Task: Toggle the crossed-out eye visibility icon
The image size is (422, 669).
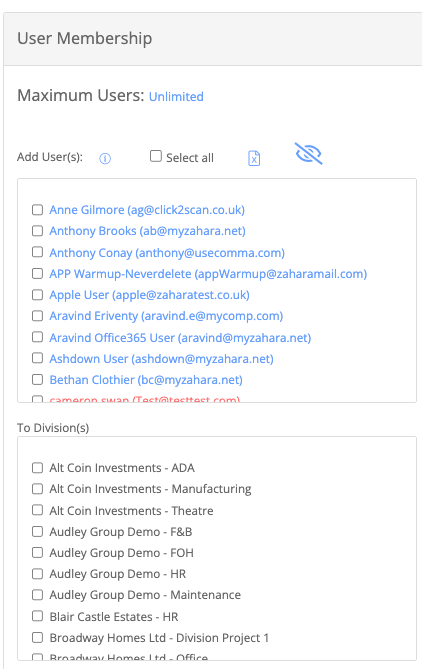Action: (309, 154)
